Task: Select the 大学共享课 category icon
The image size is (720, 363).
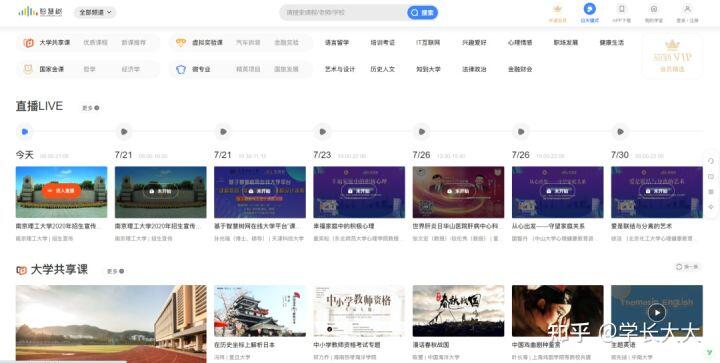Action: pos(28,43)
